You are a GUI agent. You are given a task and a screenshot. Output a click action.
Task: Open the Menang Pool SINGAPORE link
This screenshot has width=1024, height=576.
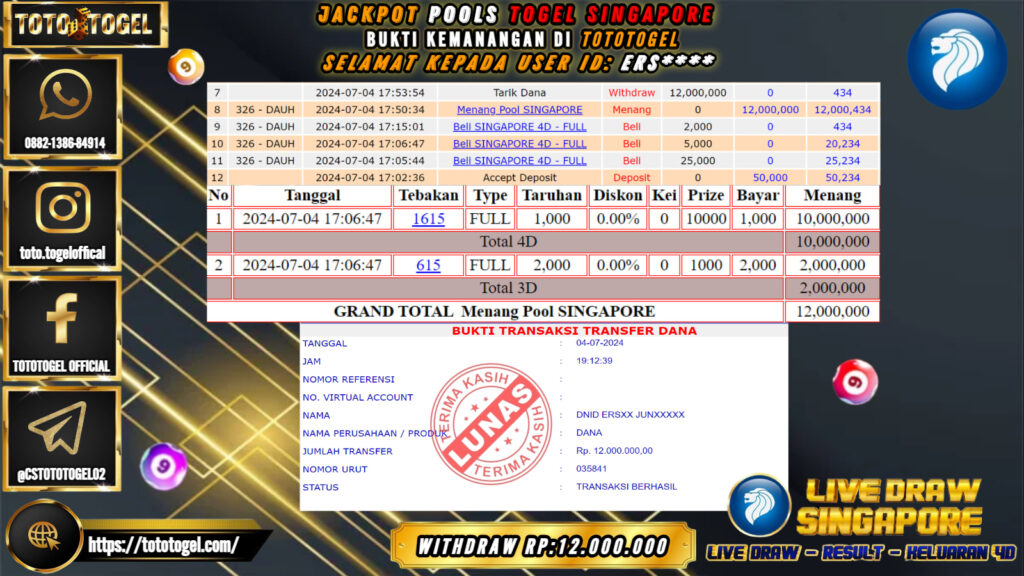pos(519,110)
